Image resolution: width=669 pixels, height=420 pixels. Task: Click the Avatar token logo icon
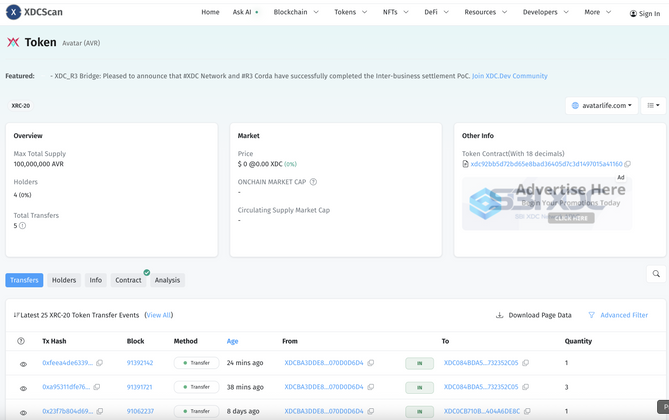click(x=13, y=42)
